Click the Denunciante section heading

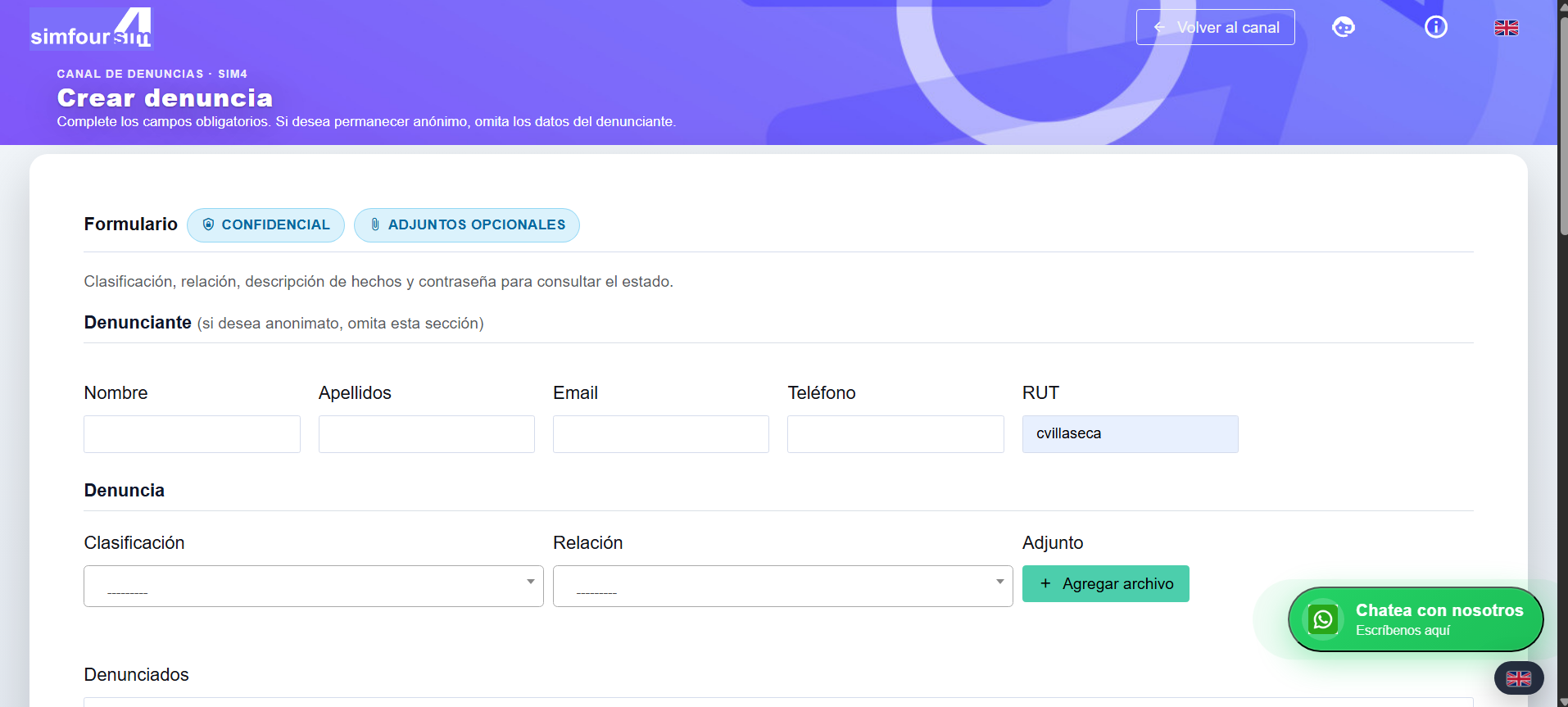coord(138,323)
